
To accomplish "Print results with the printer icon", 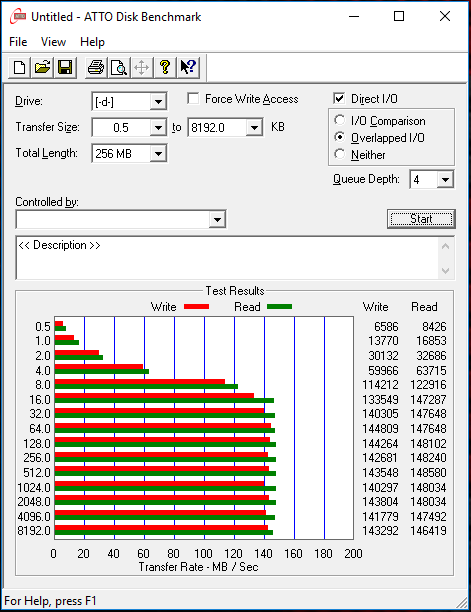I will (96, 68).
